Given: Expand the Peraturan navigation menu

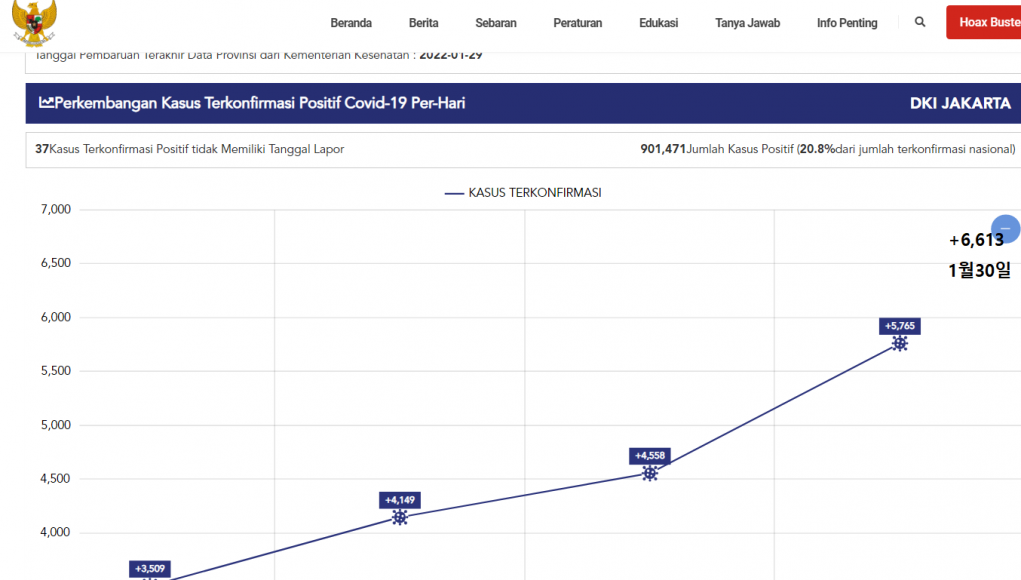Looking at the screenshot, I should point(578,23).
